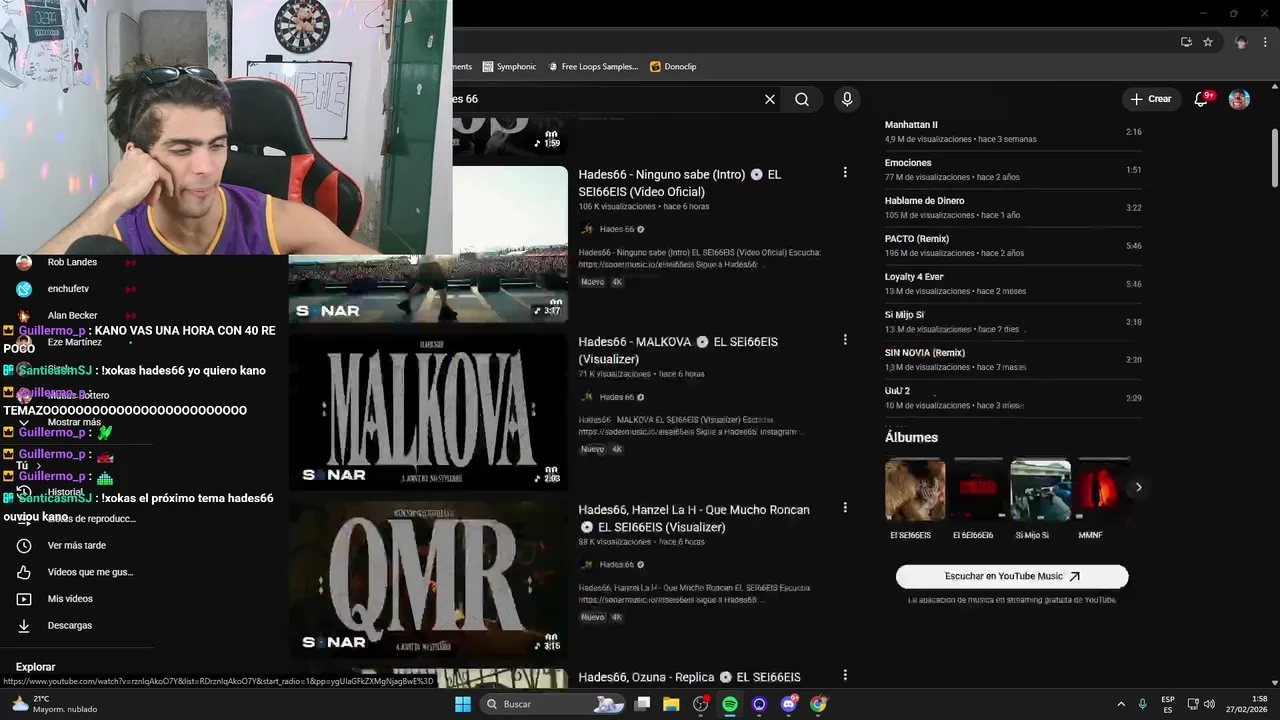Open Task View on the taskbar
Viewport: 1280px width, 720px height.
[643, 704]
